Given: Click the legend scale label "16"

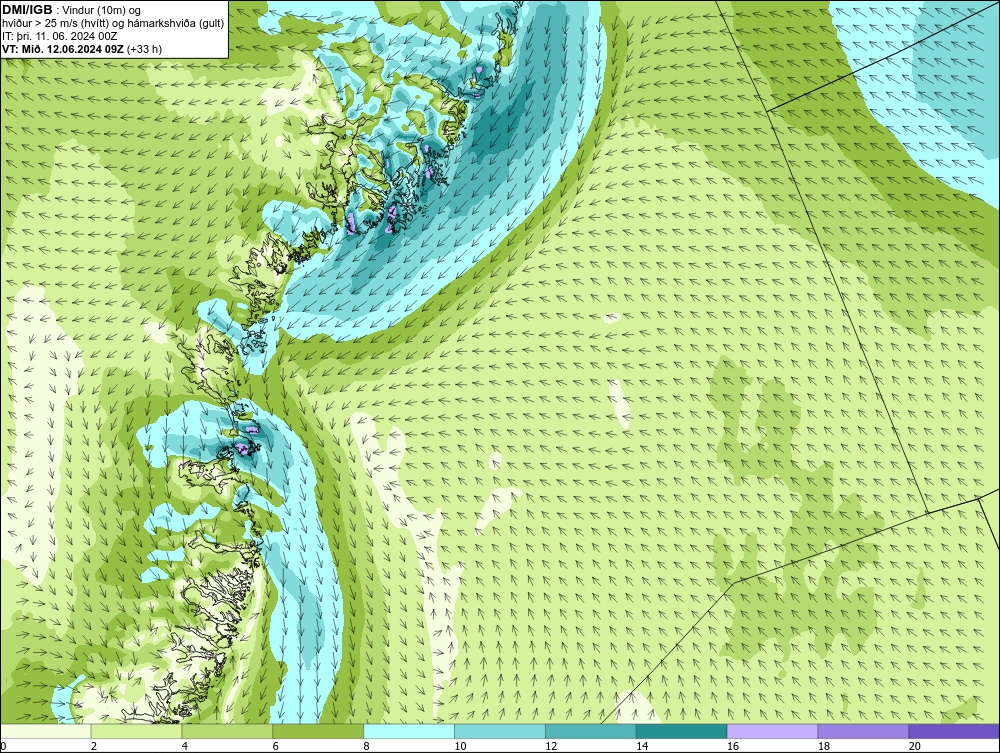Looking at the screenshot, I should (x=733, y=746).
